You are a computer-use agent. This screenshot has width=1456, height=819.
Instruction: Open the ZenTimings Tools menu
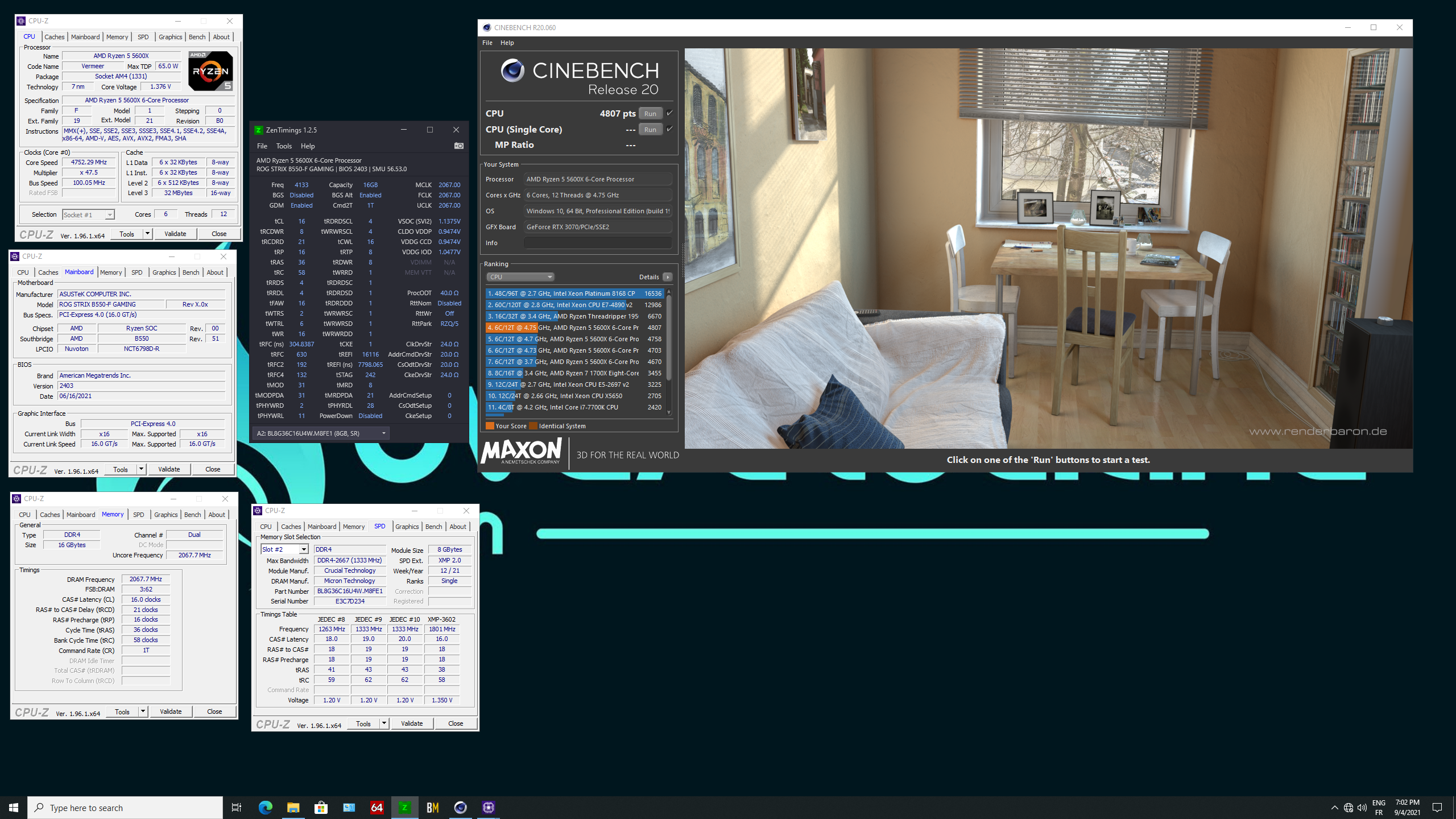(x=284, y=146)
